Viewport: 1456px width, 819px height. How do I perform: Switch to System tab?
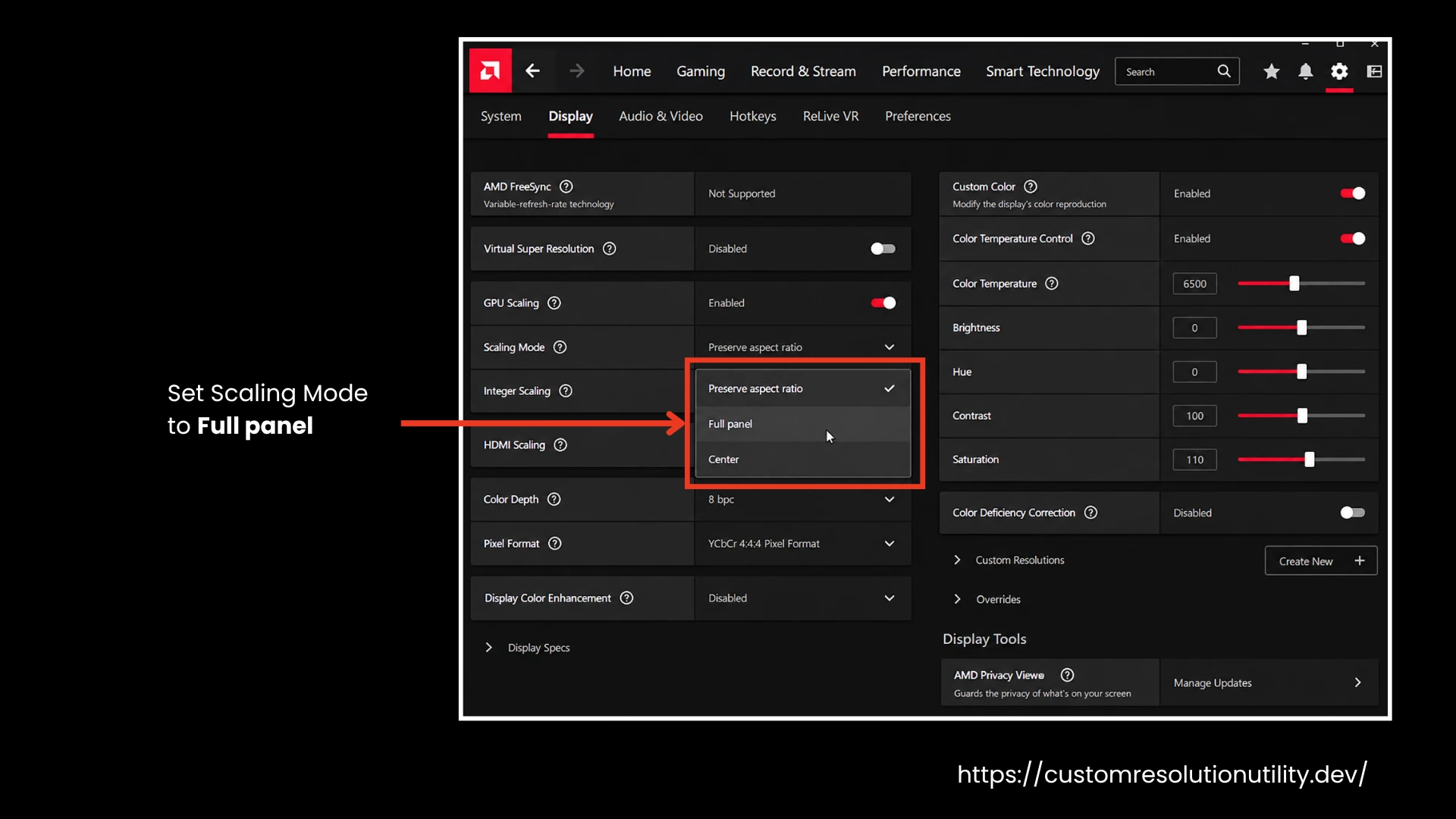click(500, 116)
